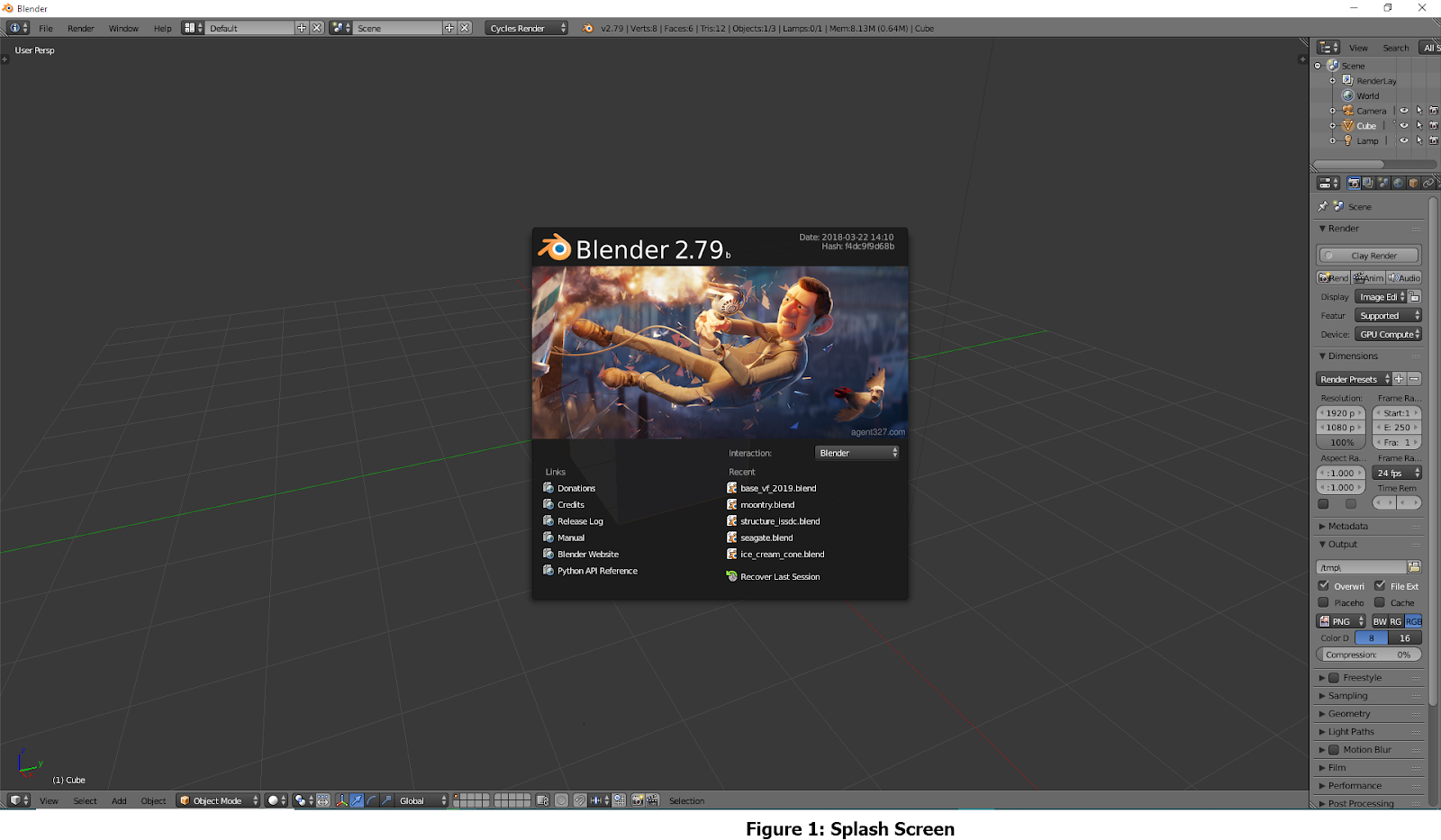Open the 3D View editor type selector
1441x840 pixels.
19,800
